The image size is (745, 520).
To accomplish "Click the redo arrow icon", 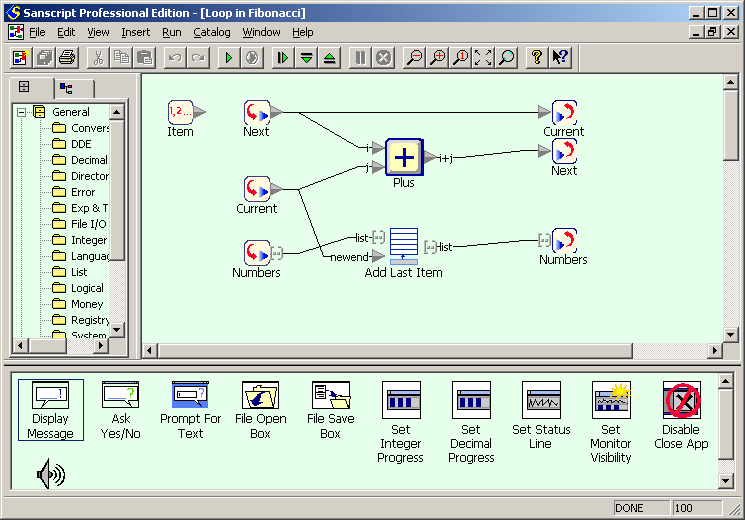I will point(198,58).
